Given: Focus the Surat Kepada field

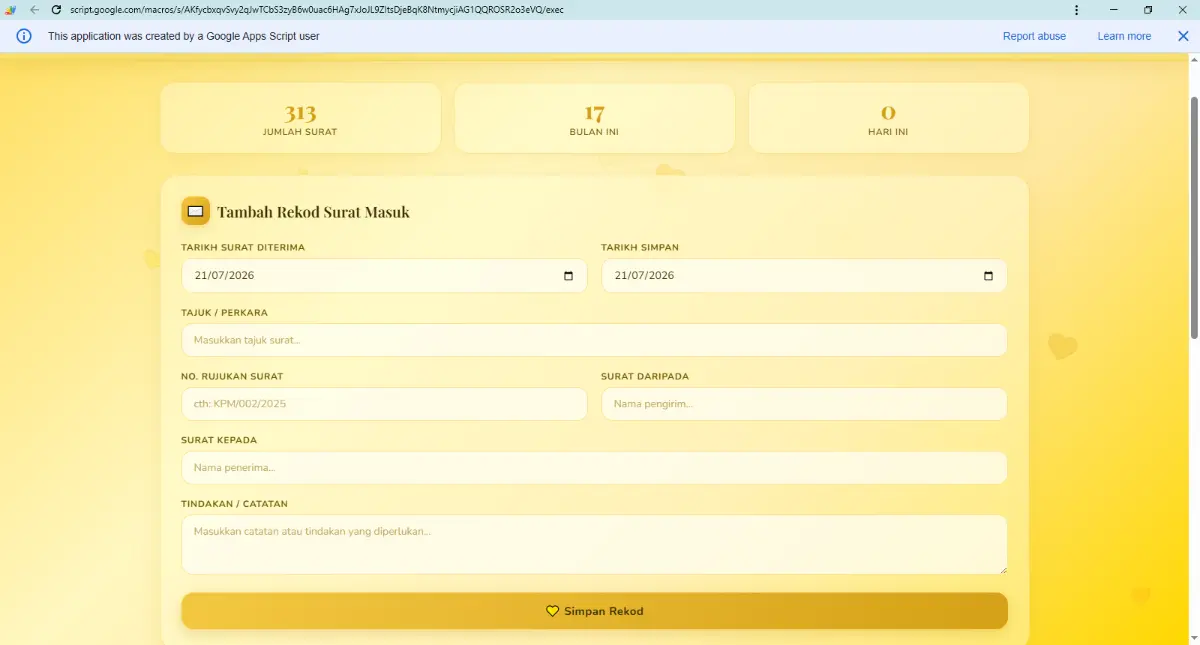Looking at the screenshot, I should [594, 468].
